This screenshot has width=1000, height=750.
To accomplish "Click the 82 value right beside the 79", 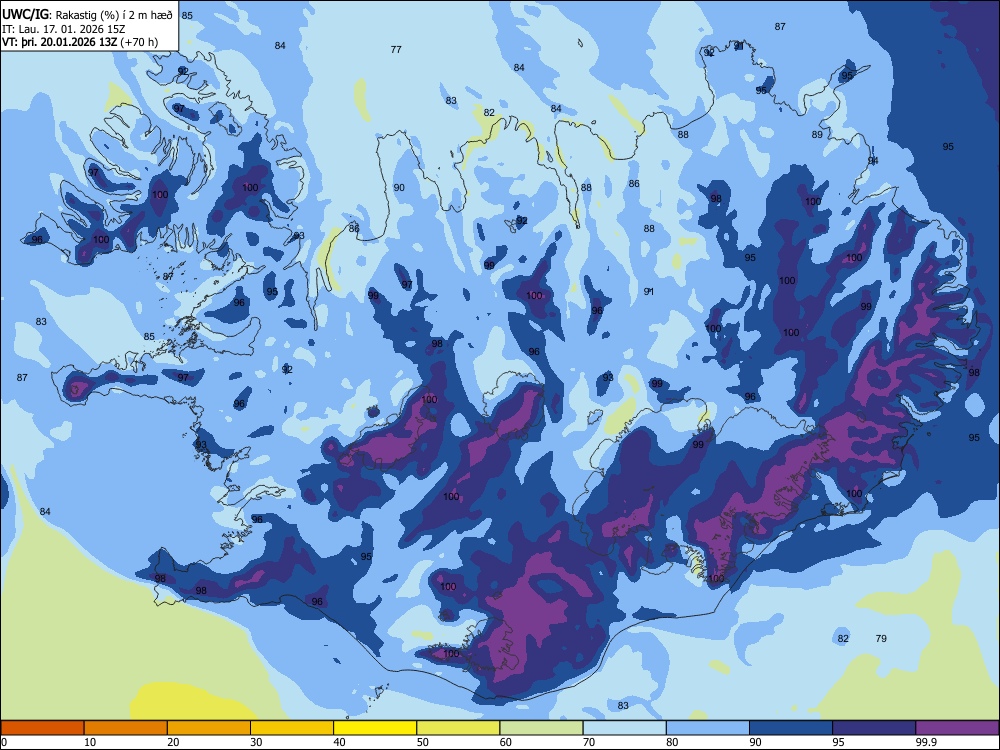I will point(843,638).
